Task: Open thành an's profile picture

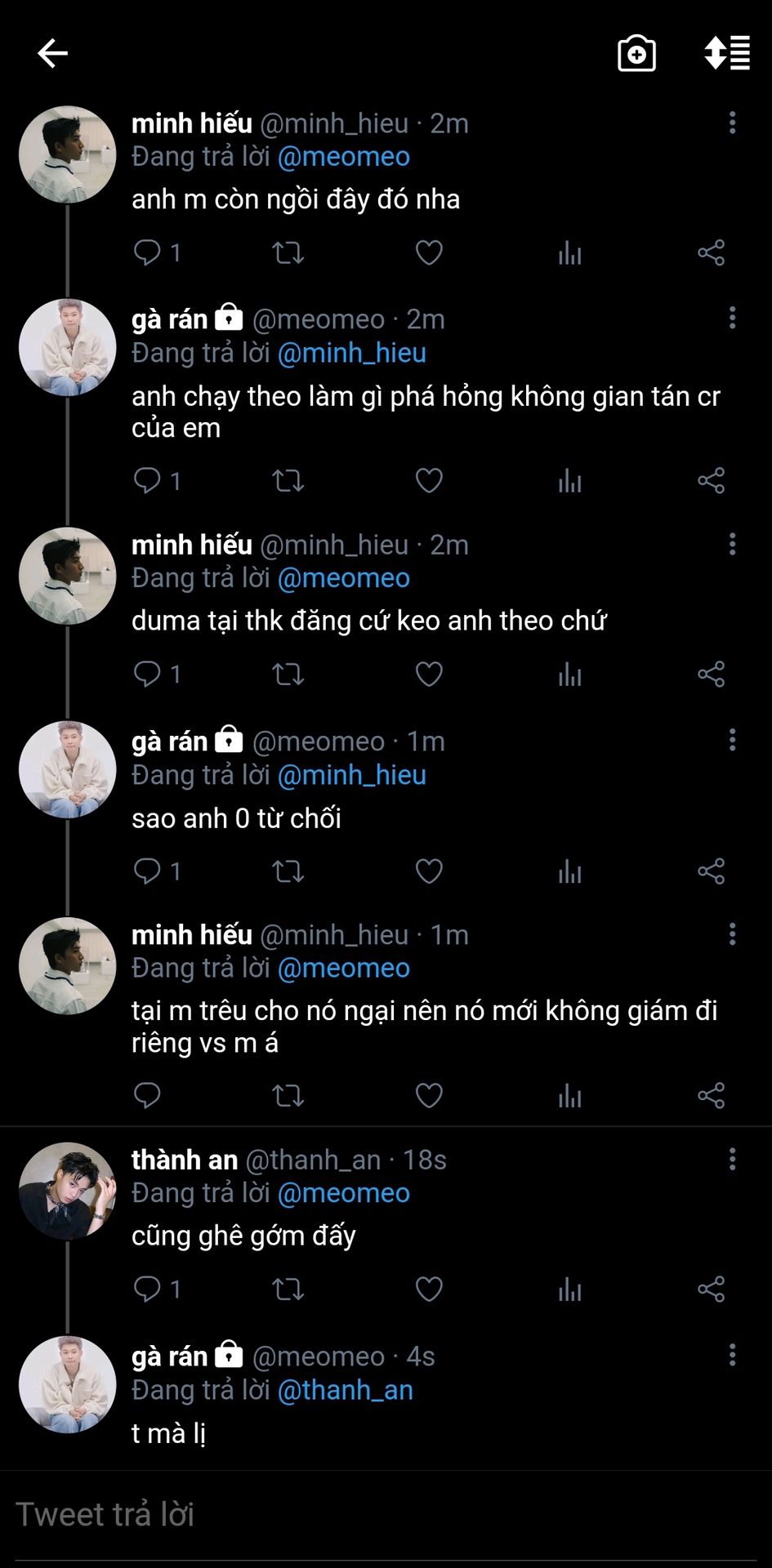Action: [x=67, y=1191]
